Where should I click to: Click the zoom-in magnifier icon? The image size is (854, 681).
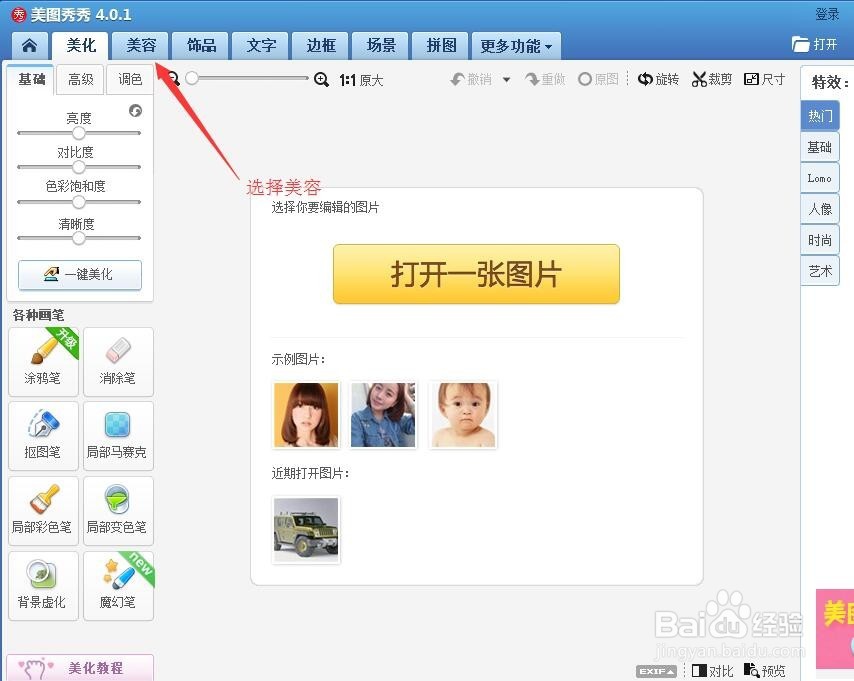(321, 80)
